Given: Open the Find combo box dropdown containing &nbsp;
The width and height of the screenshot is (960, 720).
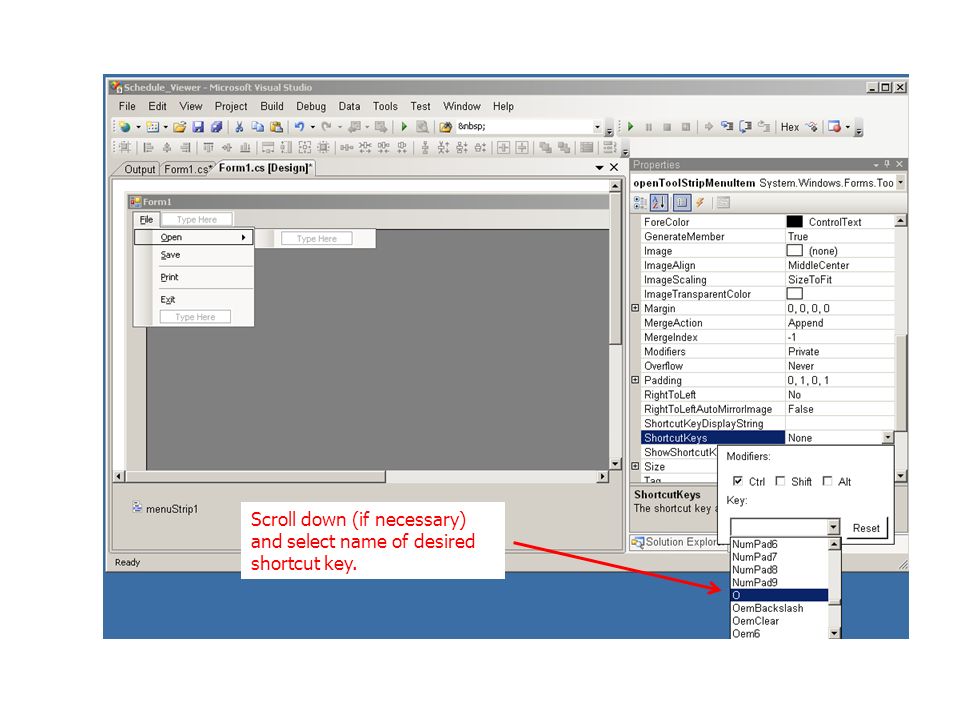Looking at the screenshot, I should 597,127.
